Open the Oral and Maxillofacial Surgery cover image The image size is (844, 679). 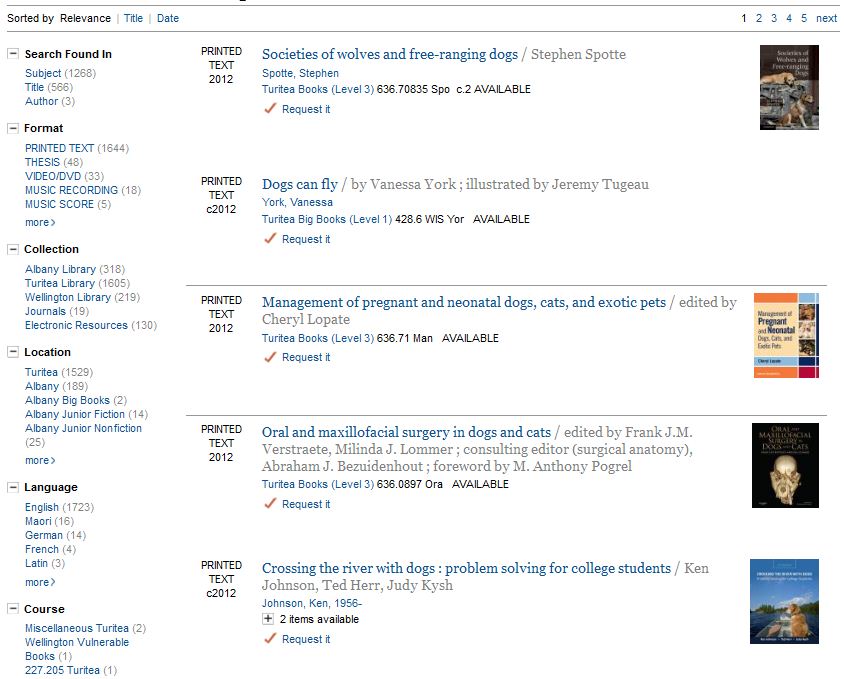pyautogui.click(x=785, y=465)
